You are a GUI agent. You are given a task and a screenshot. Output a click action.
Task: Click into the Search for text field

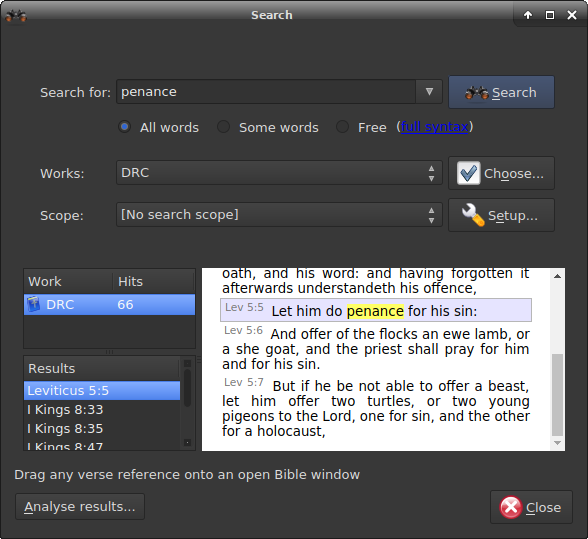point(266,92)
